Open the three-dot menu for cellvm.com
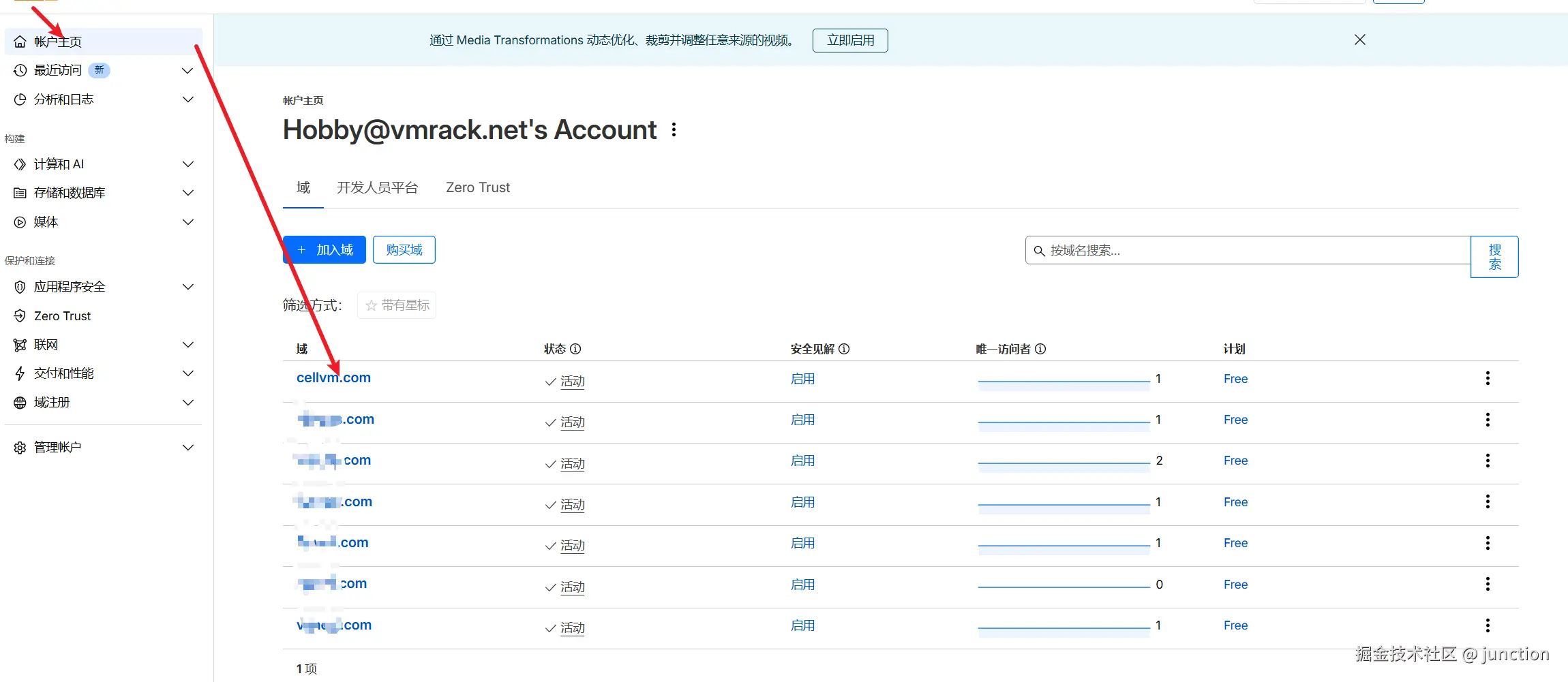This screenshot has width=1568, height=682. pos(1488,378)
